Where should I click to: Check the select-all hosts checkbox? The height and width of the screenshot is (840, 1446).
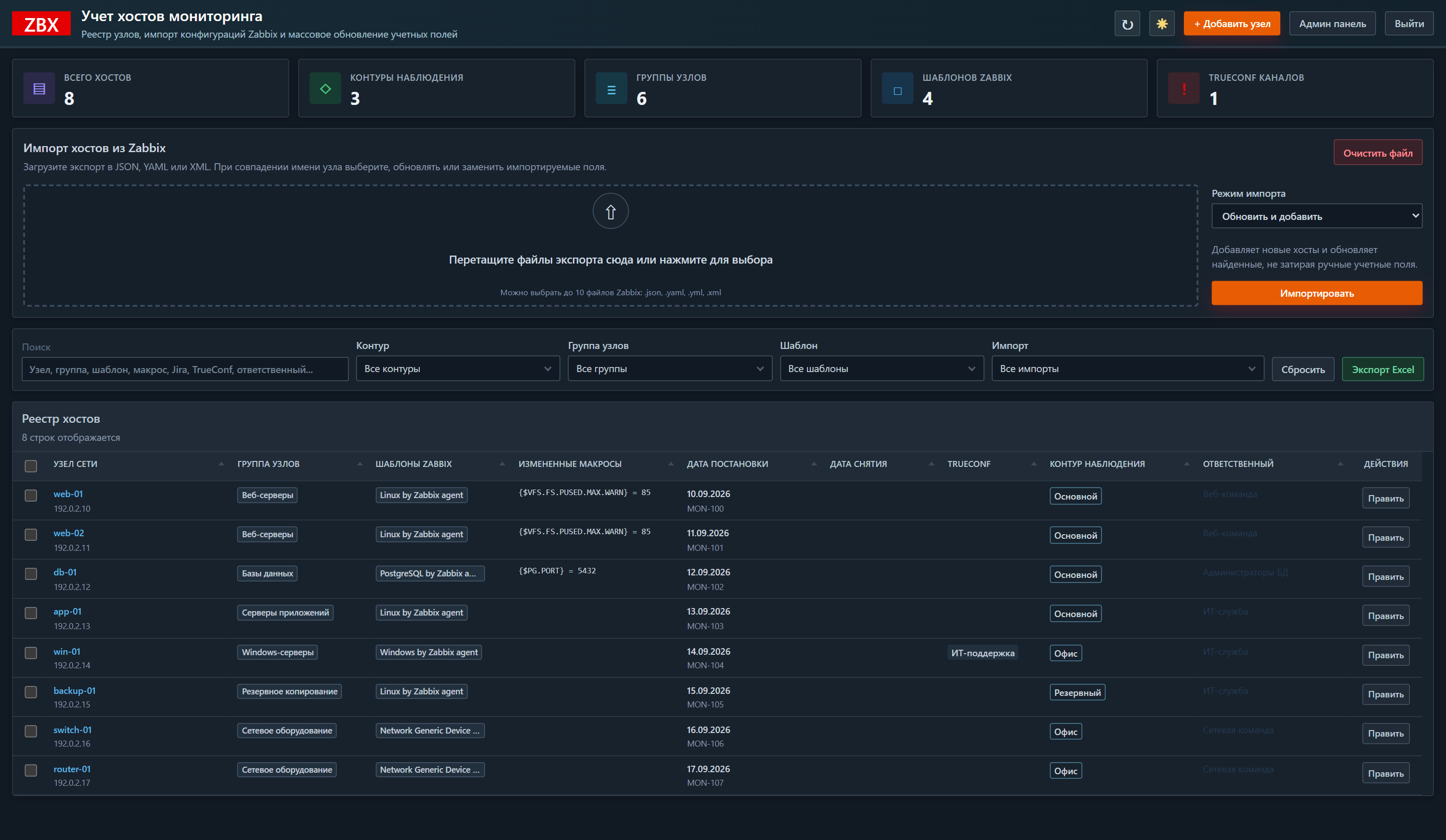pos(31,466)
